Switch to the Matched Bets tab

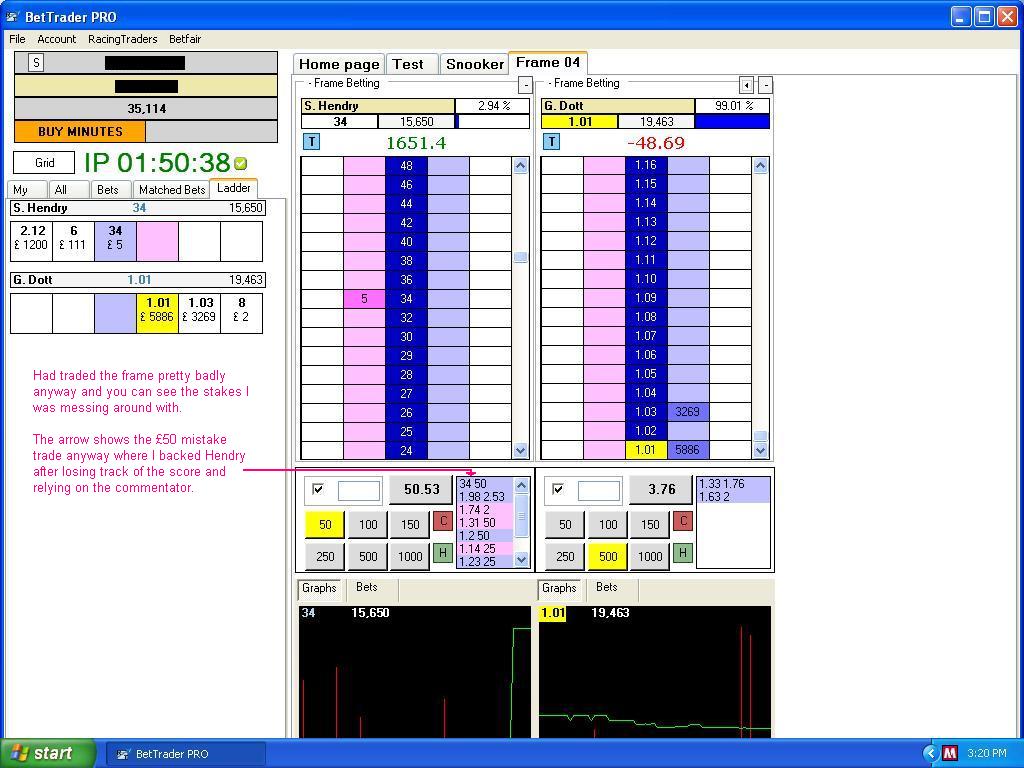172,189
